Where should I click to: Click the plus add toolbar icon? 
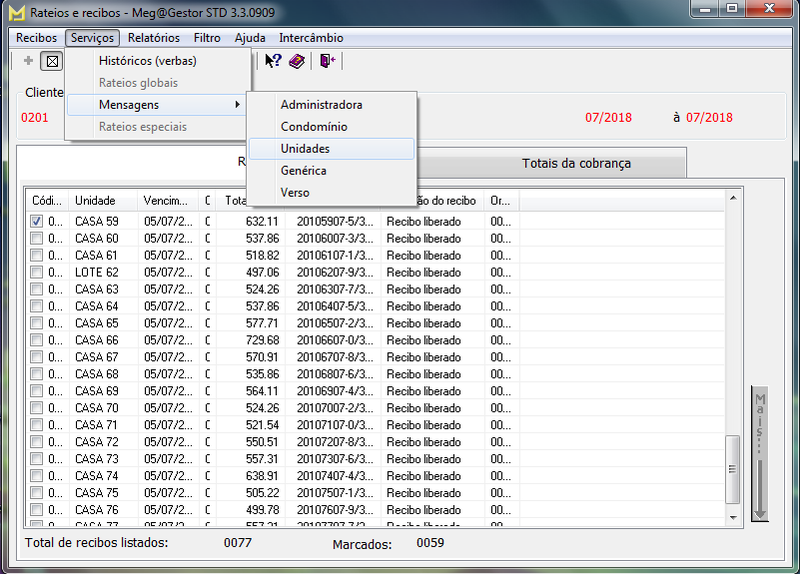click(28, 61)
